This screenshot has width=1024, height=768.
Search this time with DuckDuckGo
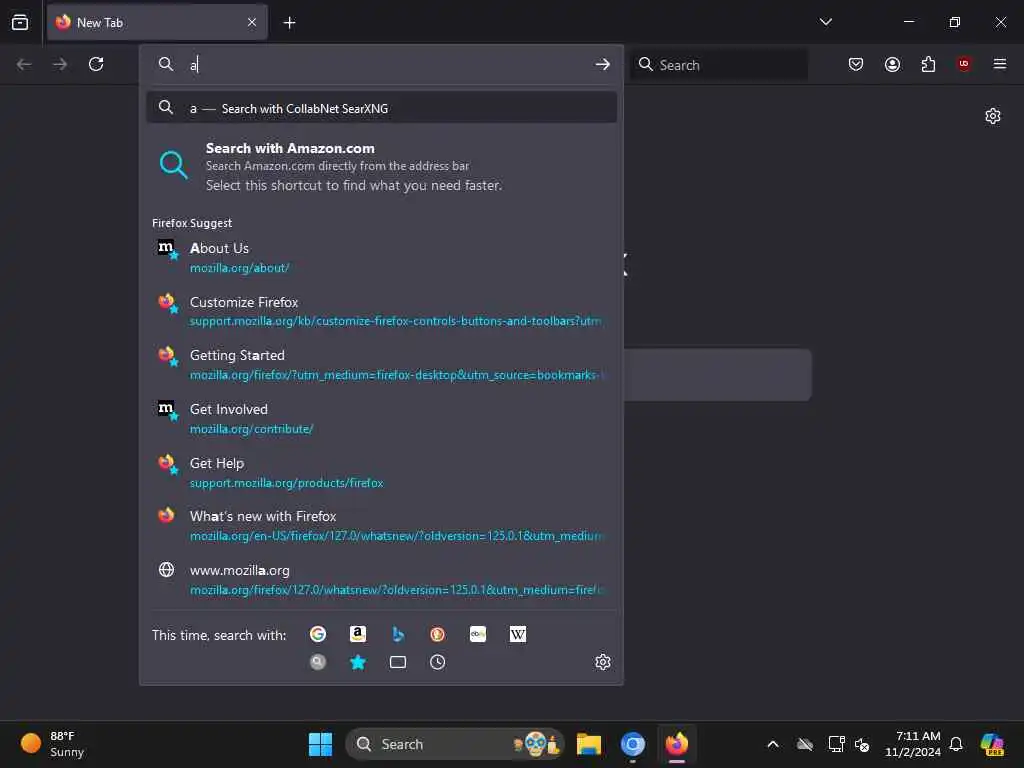pyautogui.click(x=438, y=634)
